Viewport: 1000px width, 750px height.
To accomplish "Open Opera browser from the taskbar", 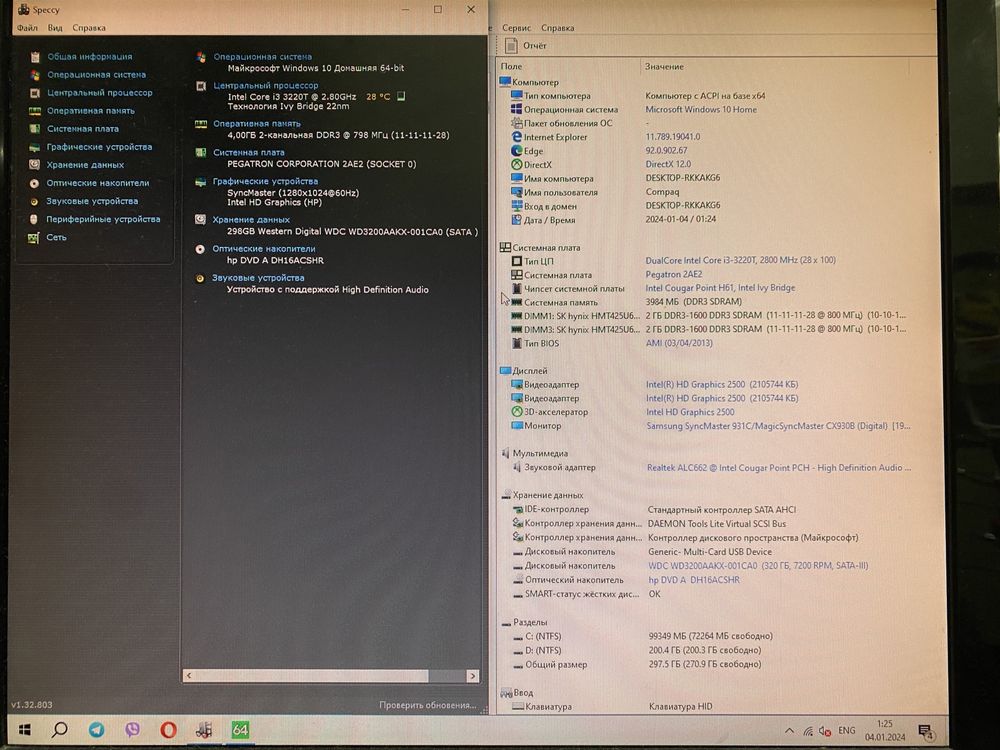I will click(168, 729).
